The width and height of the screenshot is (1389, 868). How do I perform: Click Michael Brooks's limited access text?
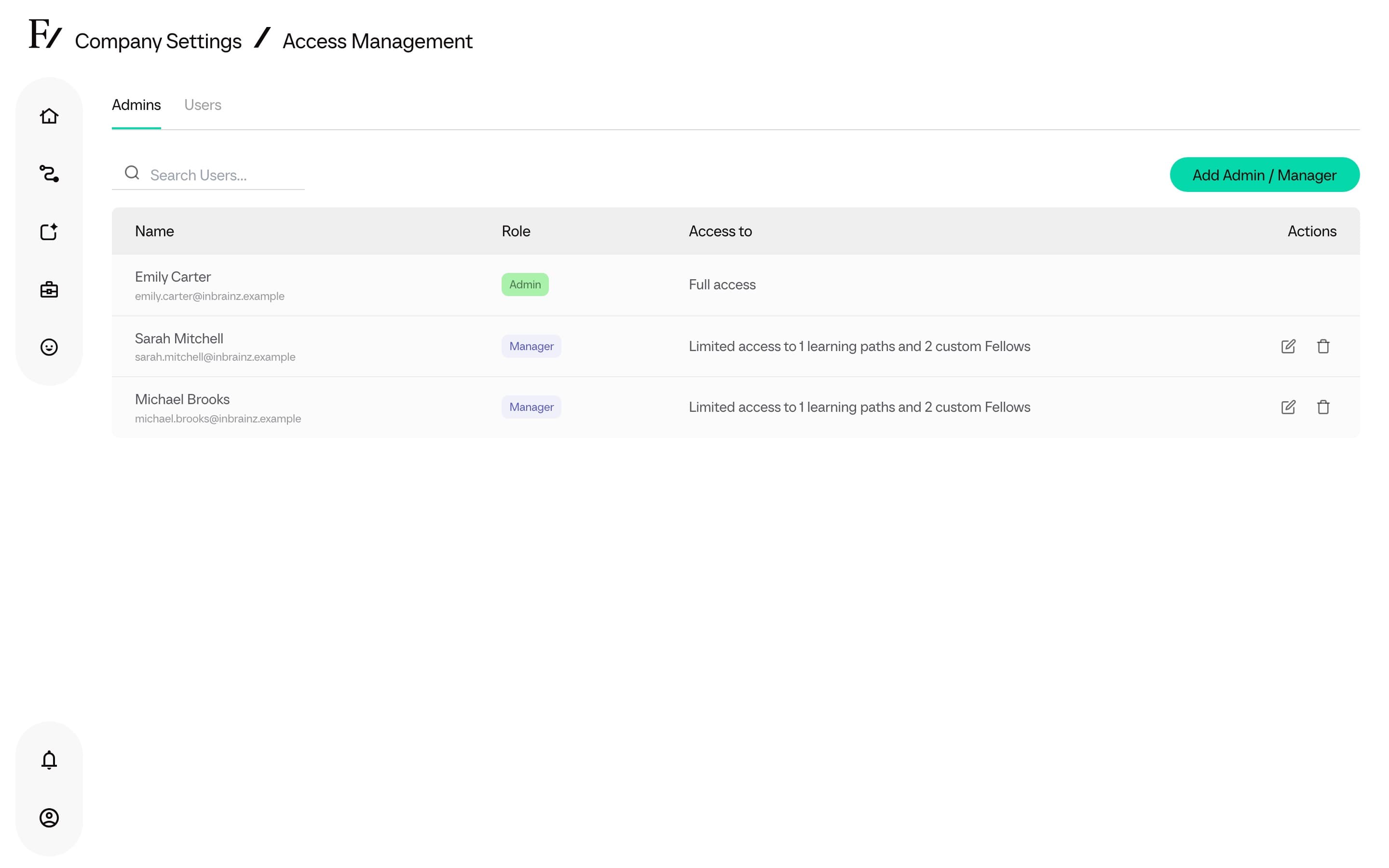pyautogui.click(x=859, y=407)
